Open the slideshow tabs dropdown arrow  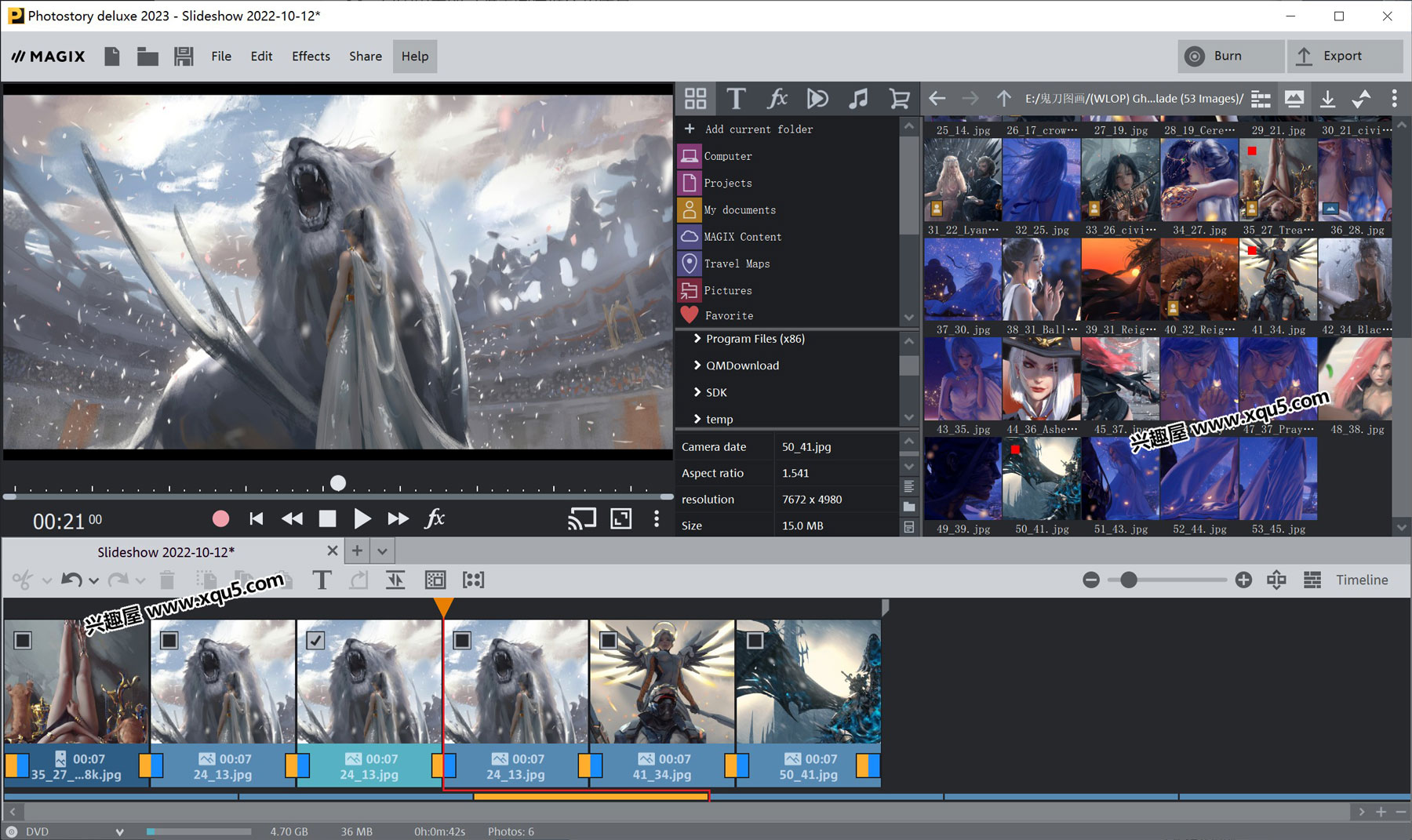(x=382, y=551)
